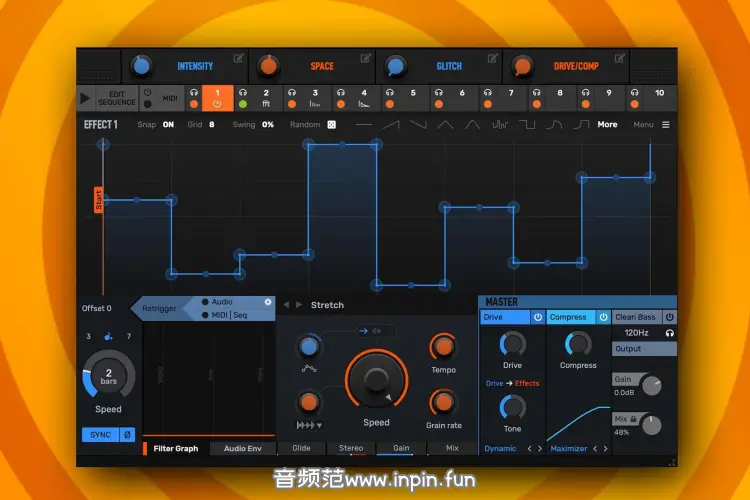Change the Grid value 8
750x500 pixels.
211,124
